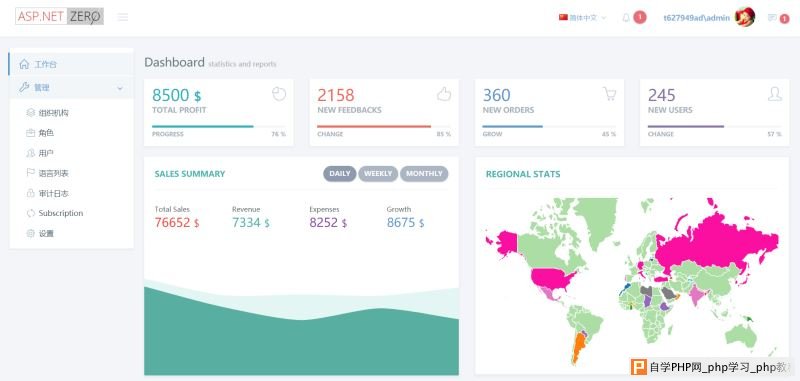Viewport: 800px width, 381px height.
Task: Click the home icon beside 工作台
Action: pos(24,64)
